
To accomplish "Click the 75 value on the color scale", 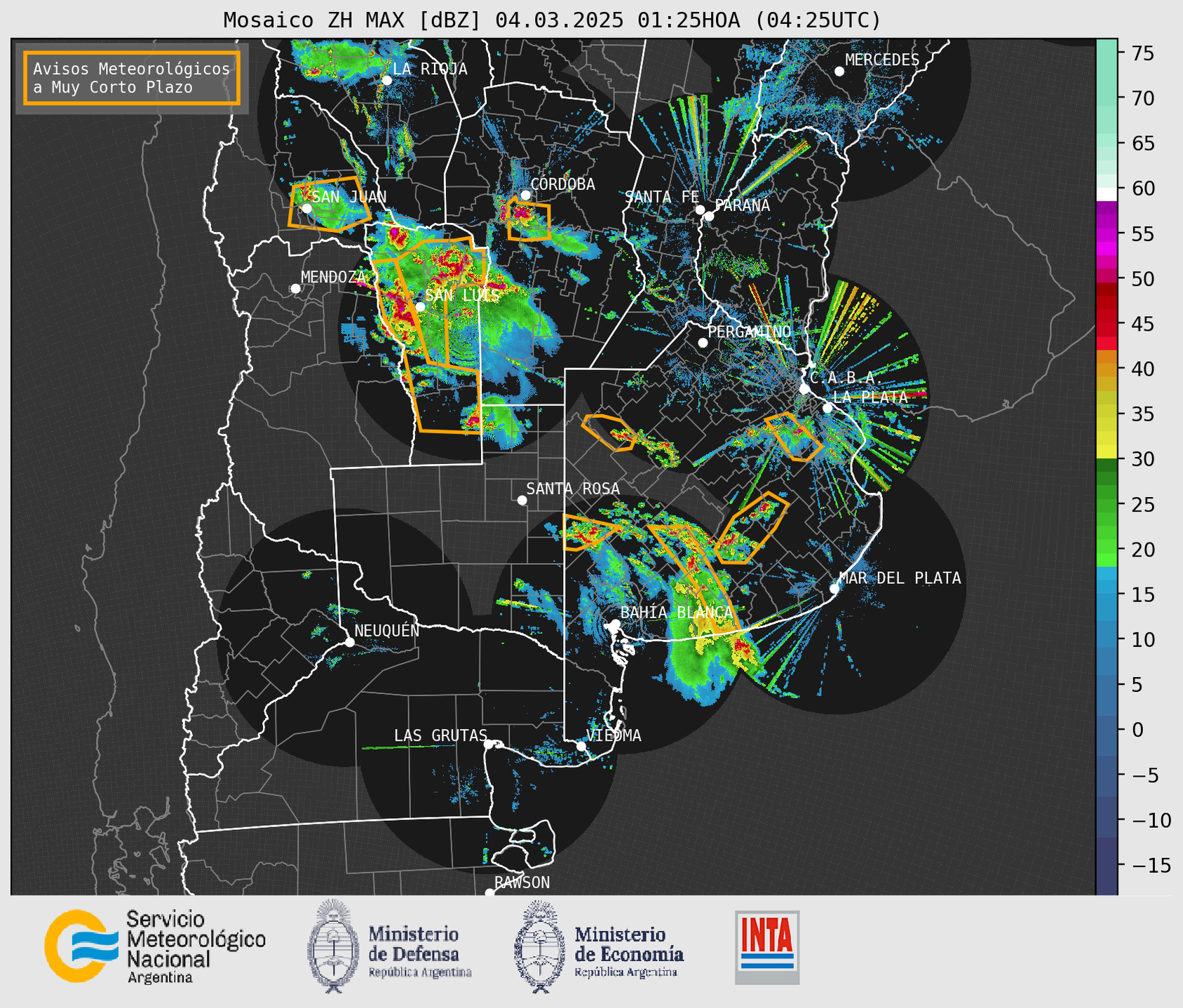I will pos(1142,53).
